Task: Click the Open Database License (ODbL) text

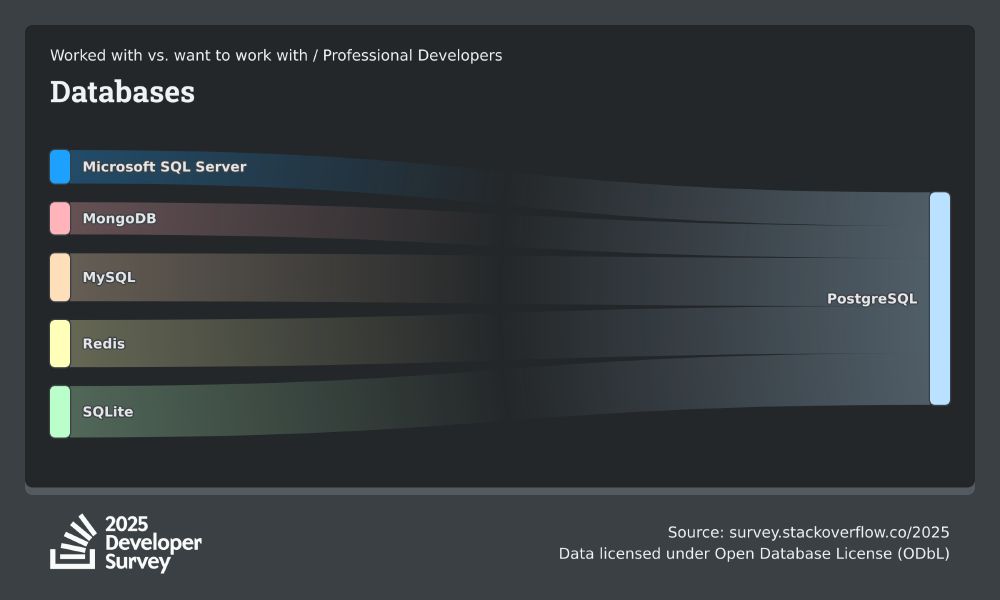Action: [832, 553]
